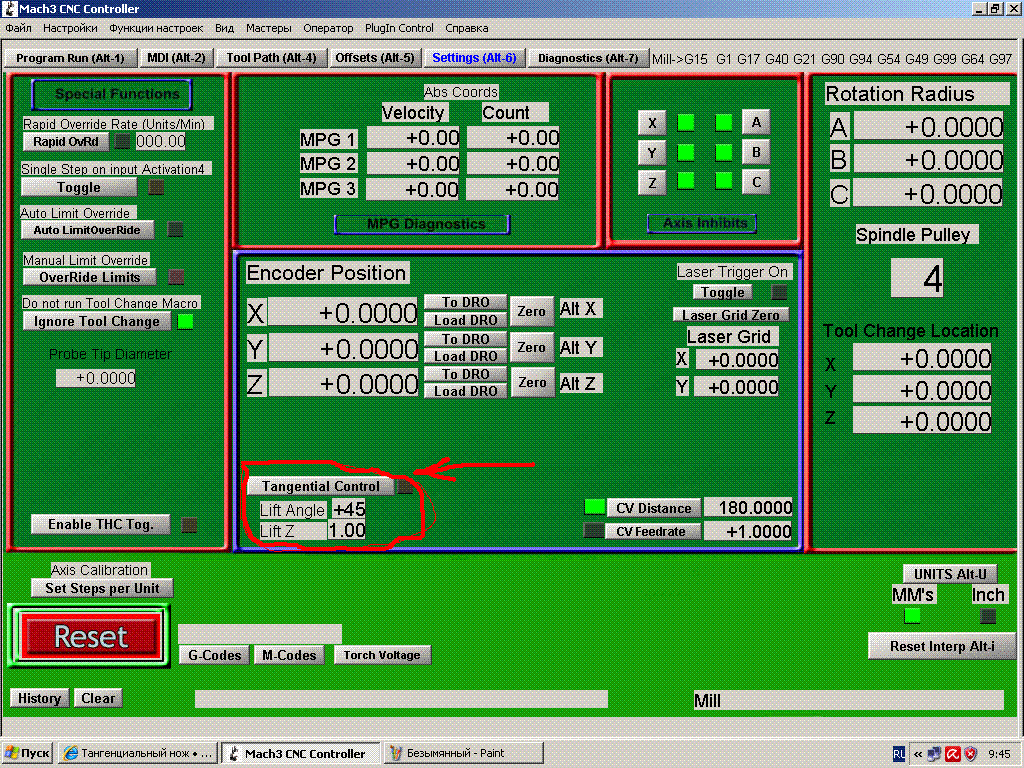Toggle the X axis inhibit LED
The image size is (1024, 768).
pyautogui.click(x=686, y=123)
